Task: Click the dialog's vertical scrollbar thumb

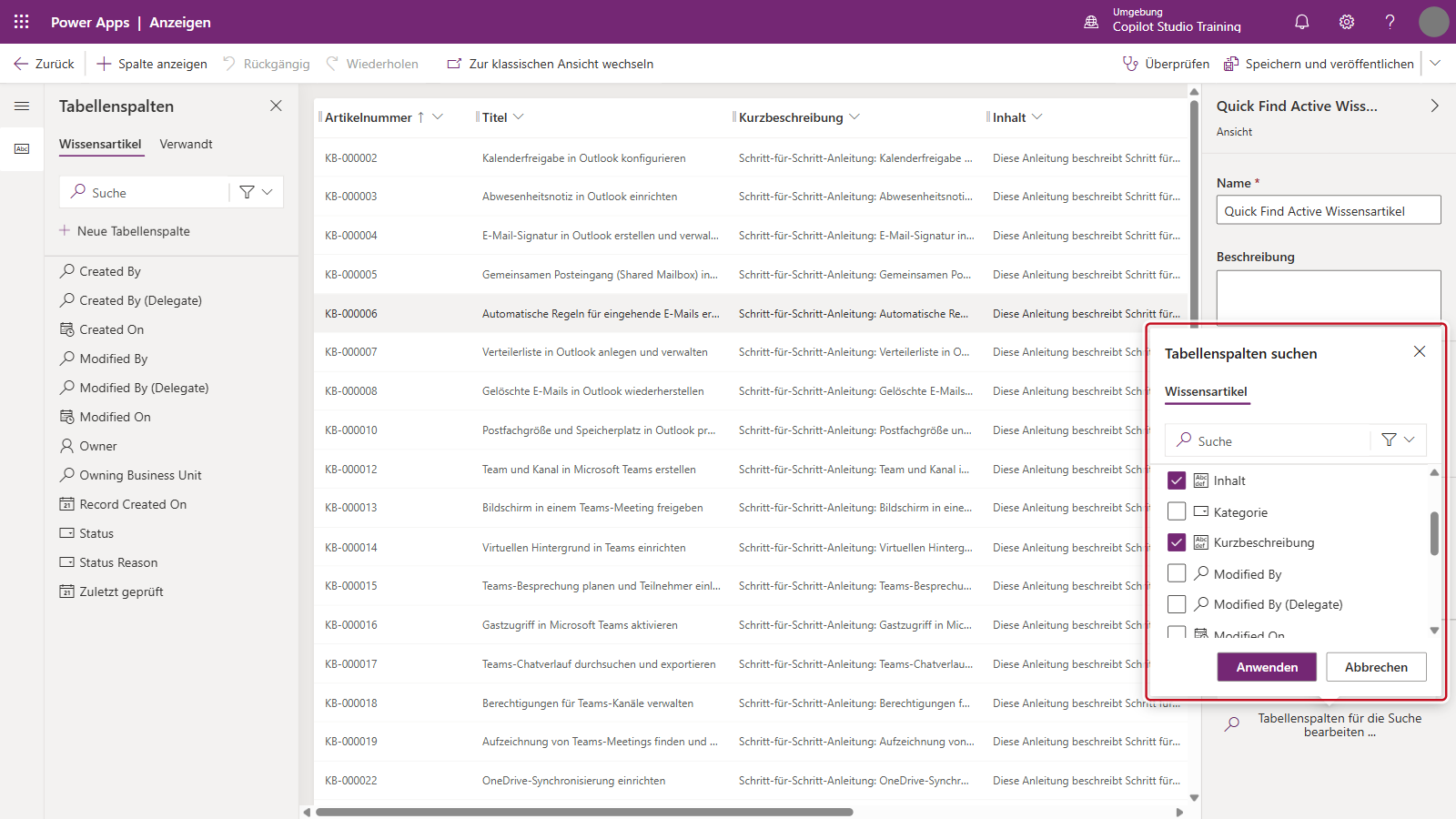Action: [1434, 533]
